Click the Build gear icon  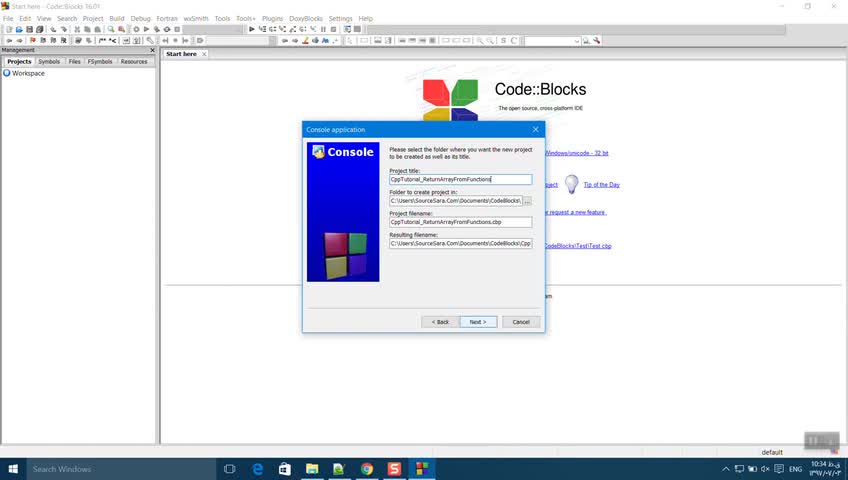(x=136, y=29)
